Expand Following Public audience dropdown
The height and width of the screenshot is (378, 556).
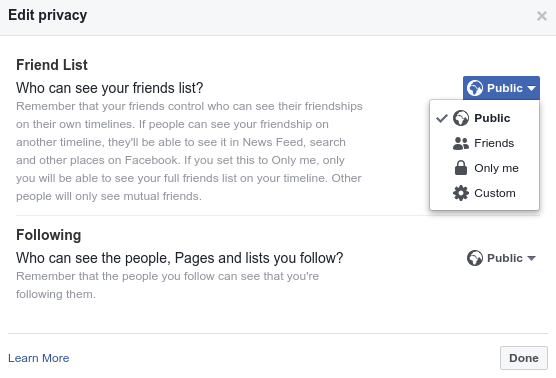501,258
